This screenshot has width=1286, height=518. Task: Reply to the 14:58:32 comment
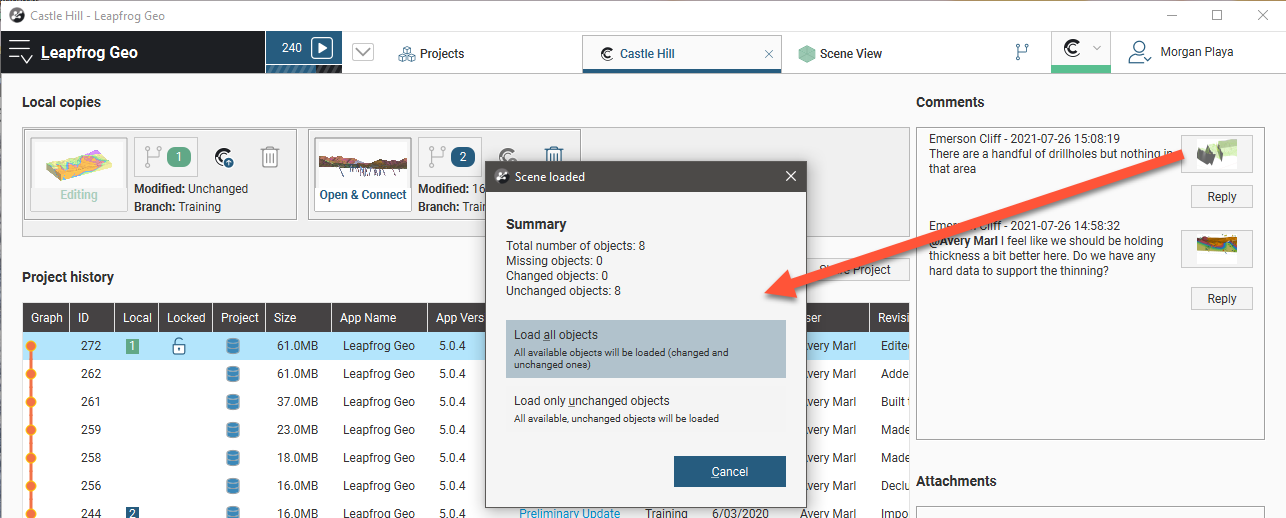click(x=1221, y=299)
